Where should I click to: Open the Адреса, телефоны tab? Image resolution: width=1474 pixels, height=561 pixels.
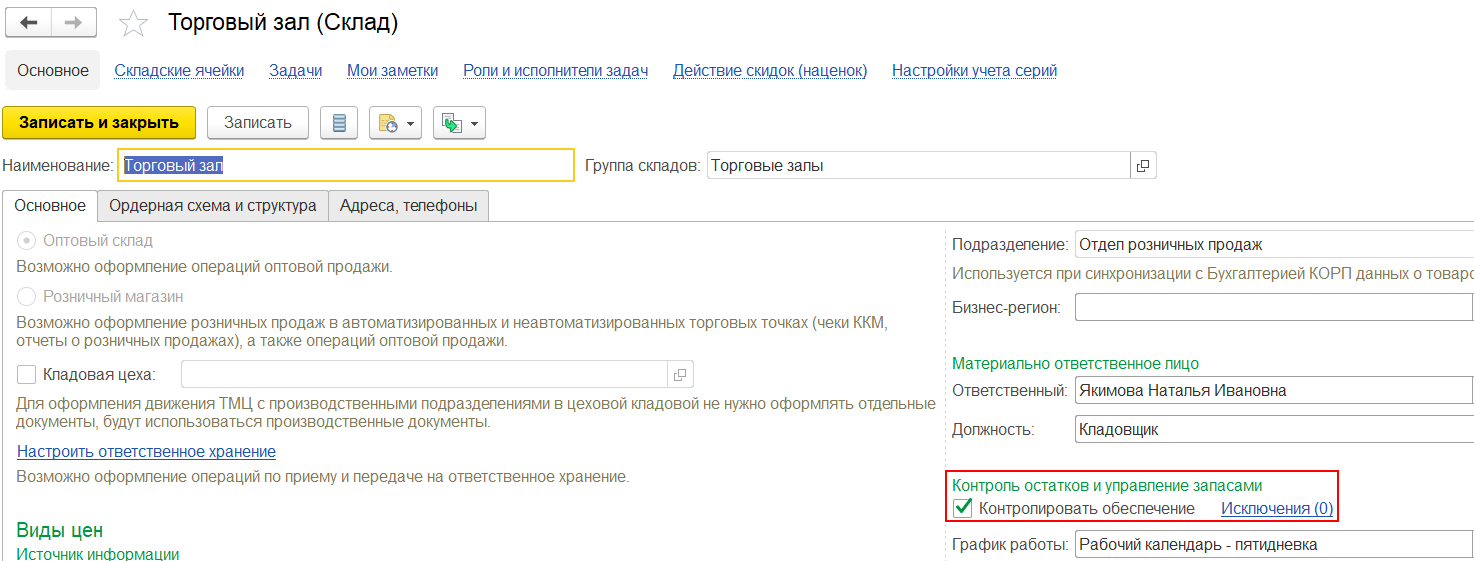click(x=408, y=206)
